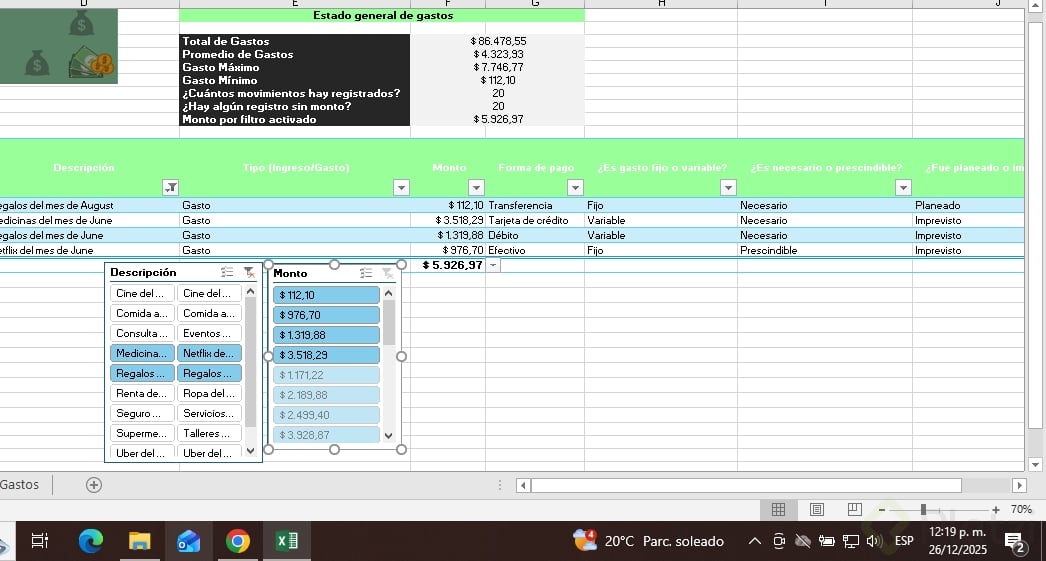Switch to the Gastos sheet tab
1046x561 pixels.
click(20, 485)
